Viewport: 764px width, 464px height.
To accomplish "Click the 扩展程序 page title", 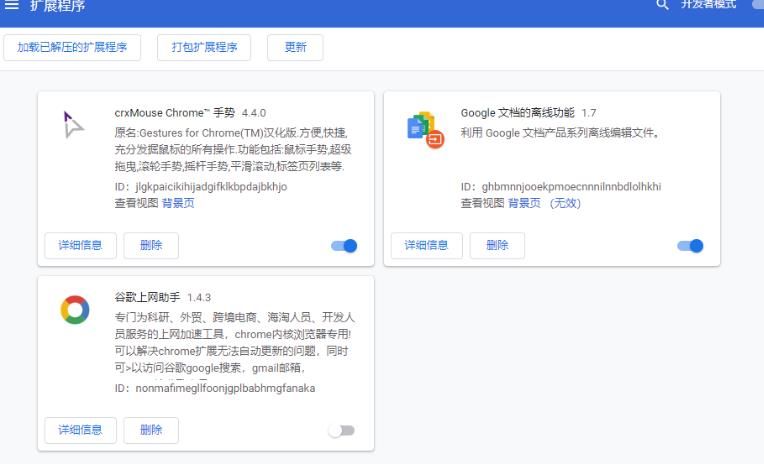I will pos(57,5).
